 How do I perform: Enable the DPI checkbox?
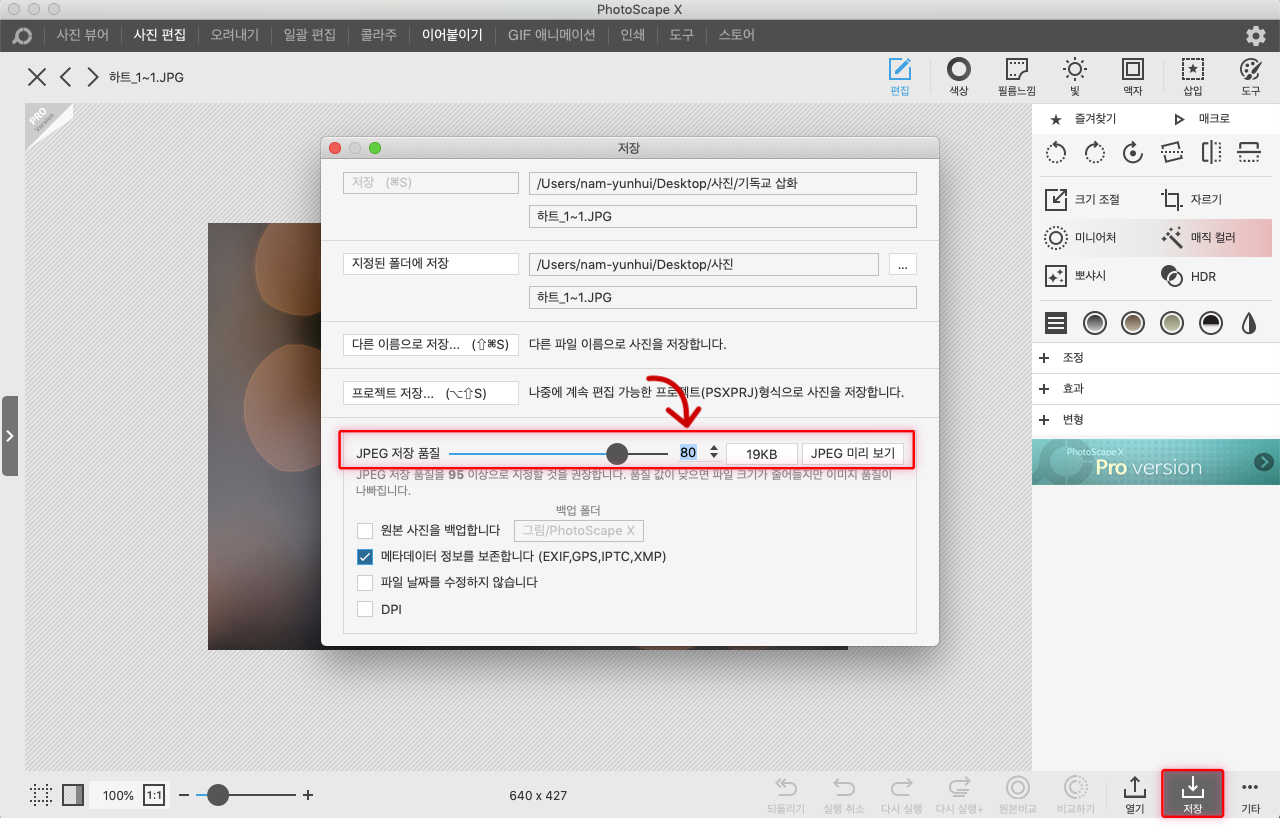[x=365, y=608]
